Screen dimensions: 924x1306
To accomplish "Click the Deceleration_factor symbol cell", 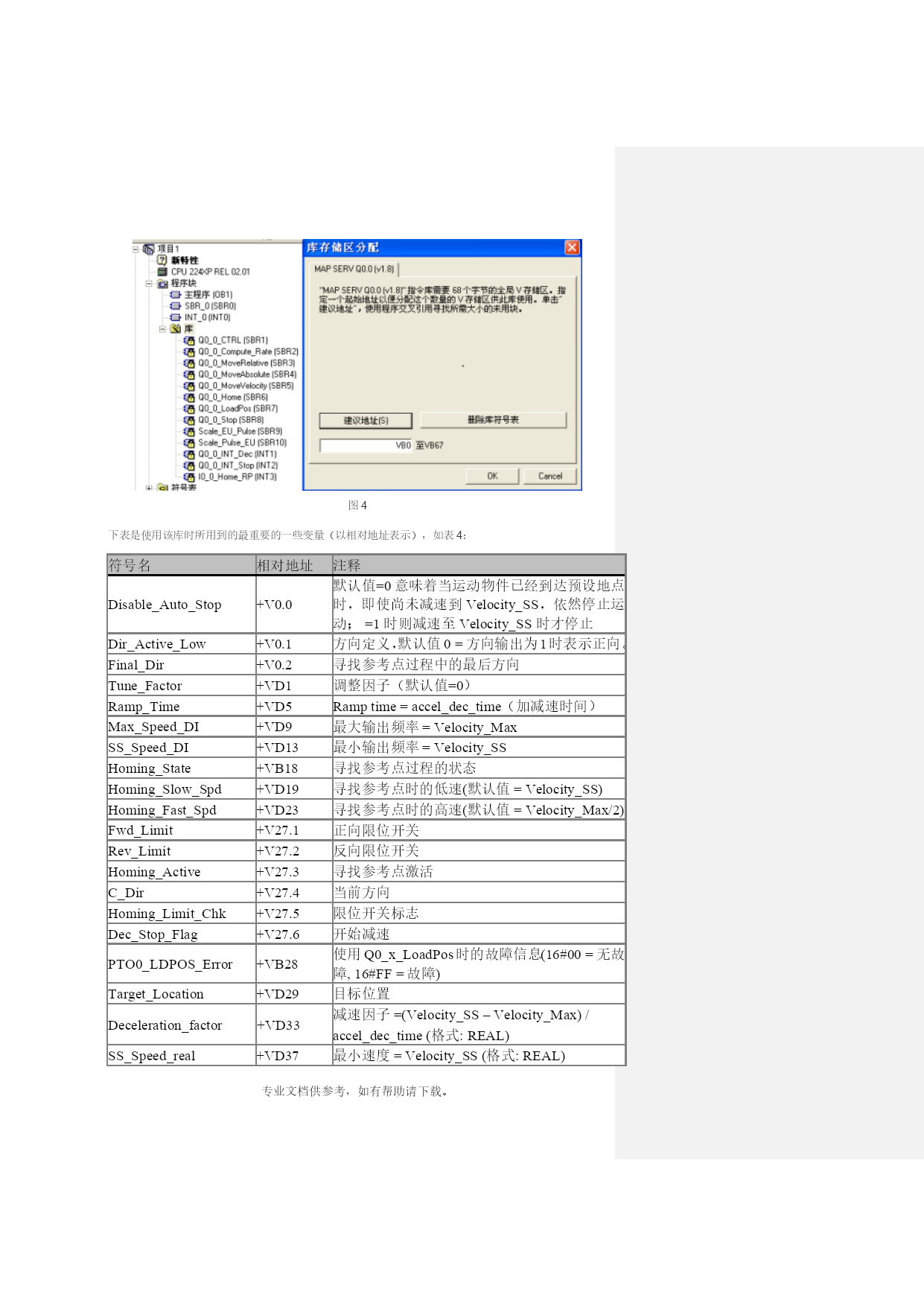I will (x=182, y=1025).
